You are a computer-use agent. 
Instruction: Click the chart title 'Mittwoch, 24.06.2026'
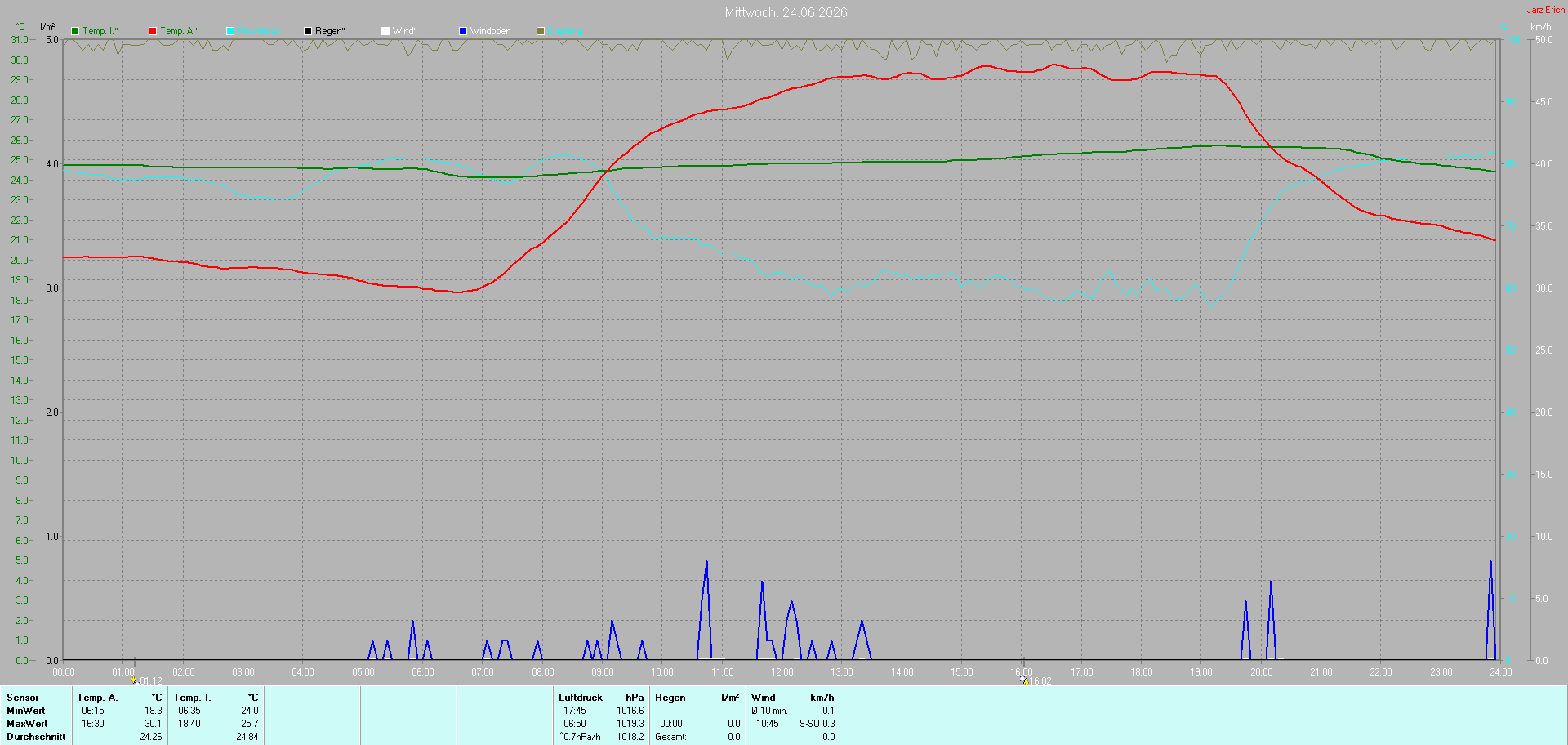pyautogui.click(x=786, y=12)
